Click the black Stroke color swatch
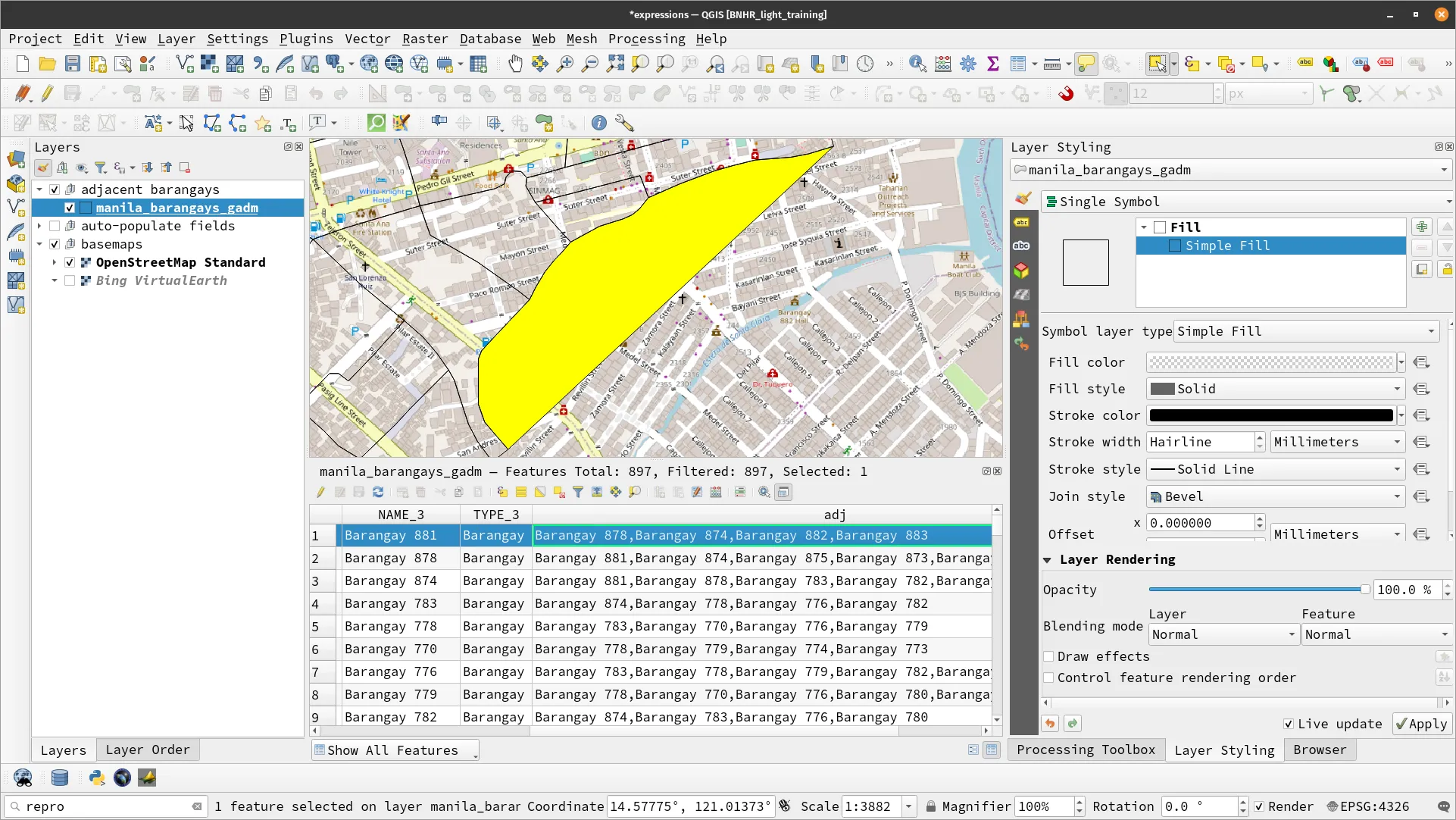 [x=1270, y=415]
